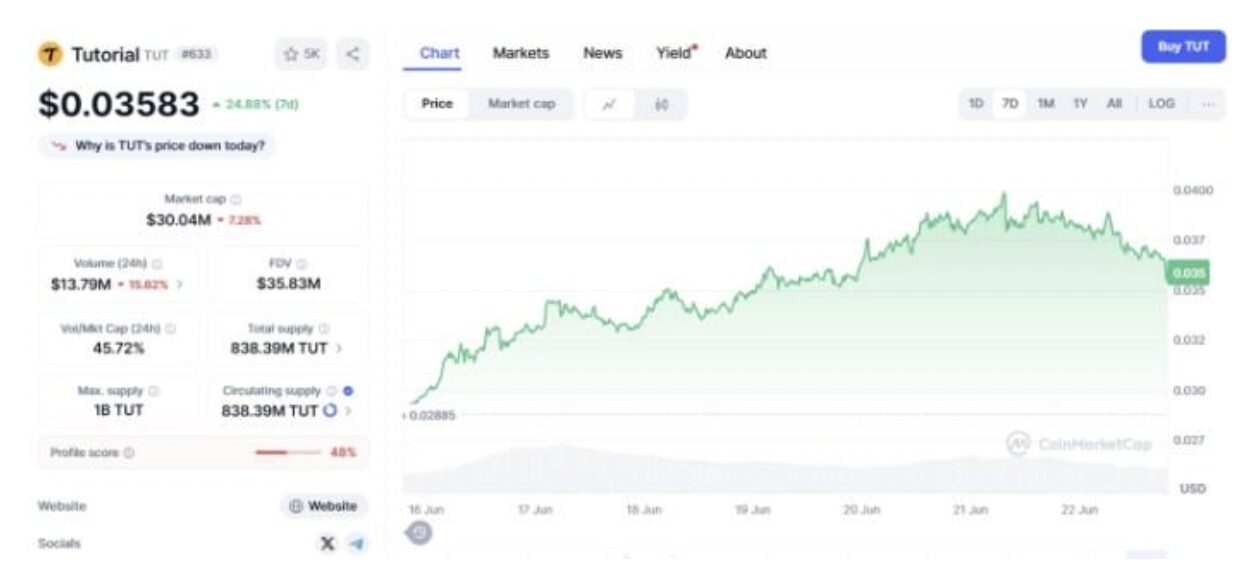This screenshot has height=570, width=1242.
Task: Switch to line chart icon
Action: pos(609,104)
